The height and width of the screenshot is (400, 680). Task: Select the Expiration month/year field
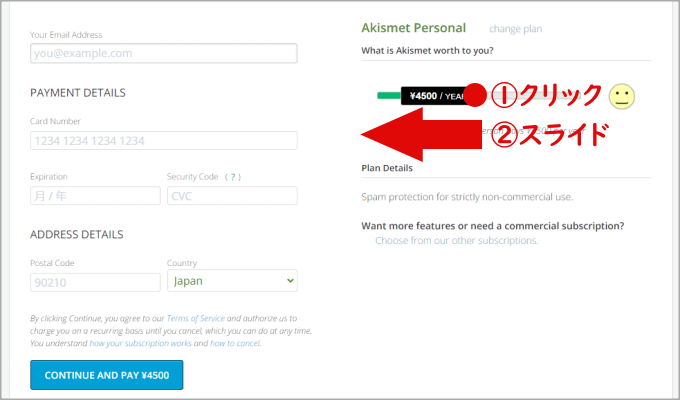(x=95, y=196)
